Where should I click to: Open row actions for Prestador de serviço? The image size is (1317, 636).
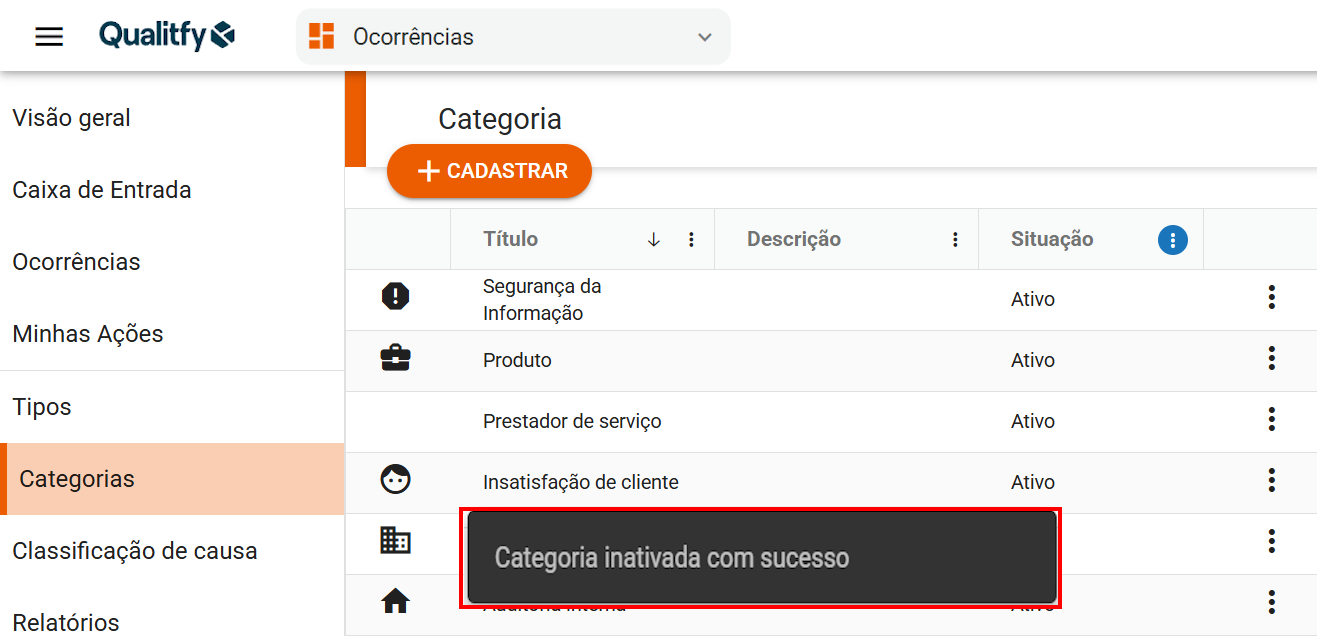coord(1271,419)
